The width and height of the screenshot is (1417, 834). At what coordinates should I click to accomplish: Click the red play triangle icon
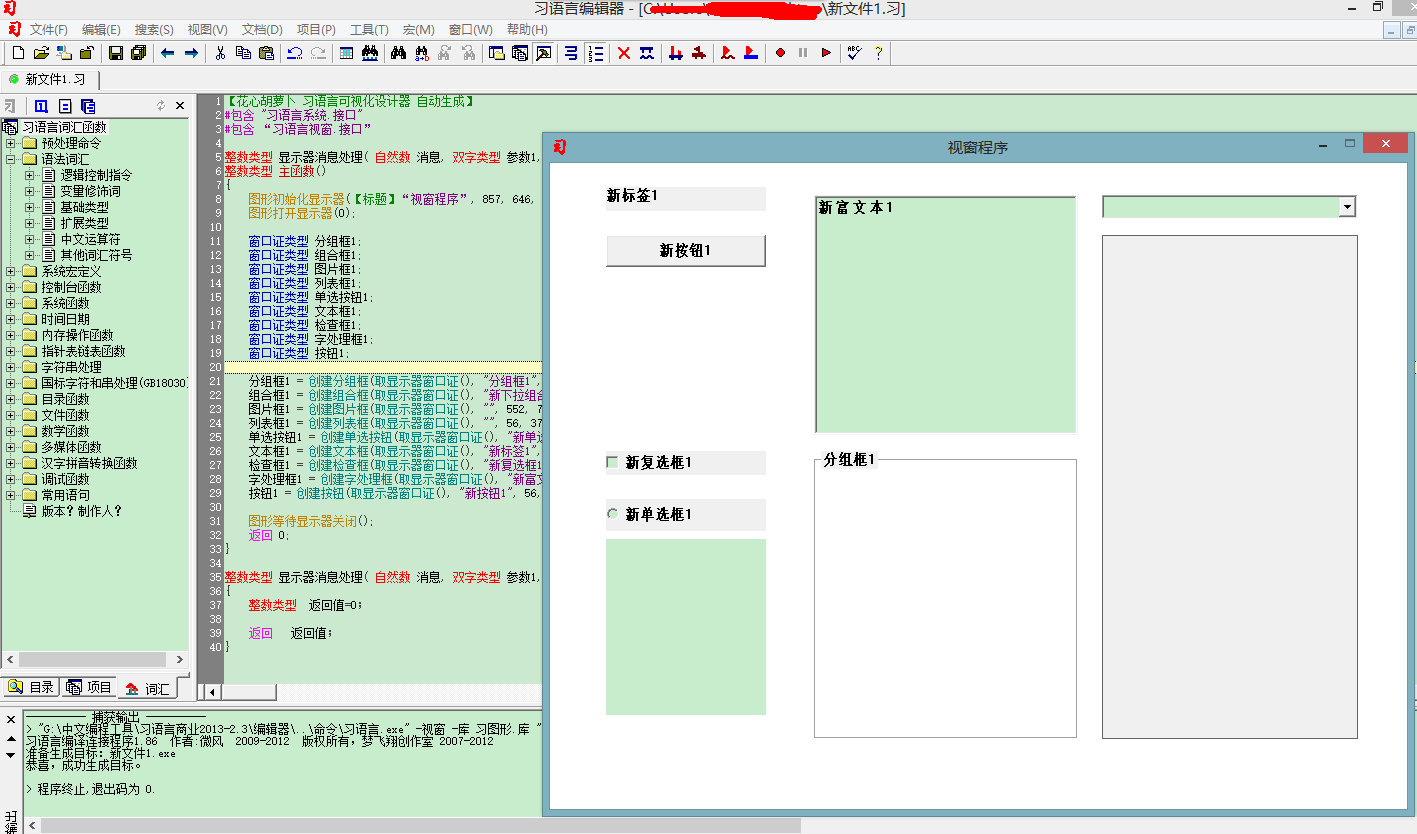[x=826, y=53]
